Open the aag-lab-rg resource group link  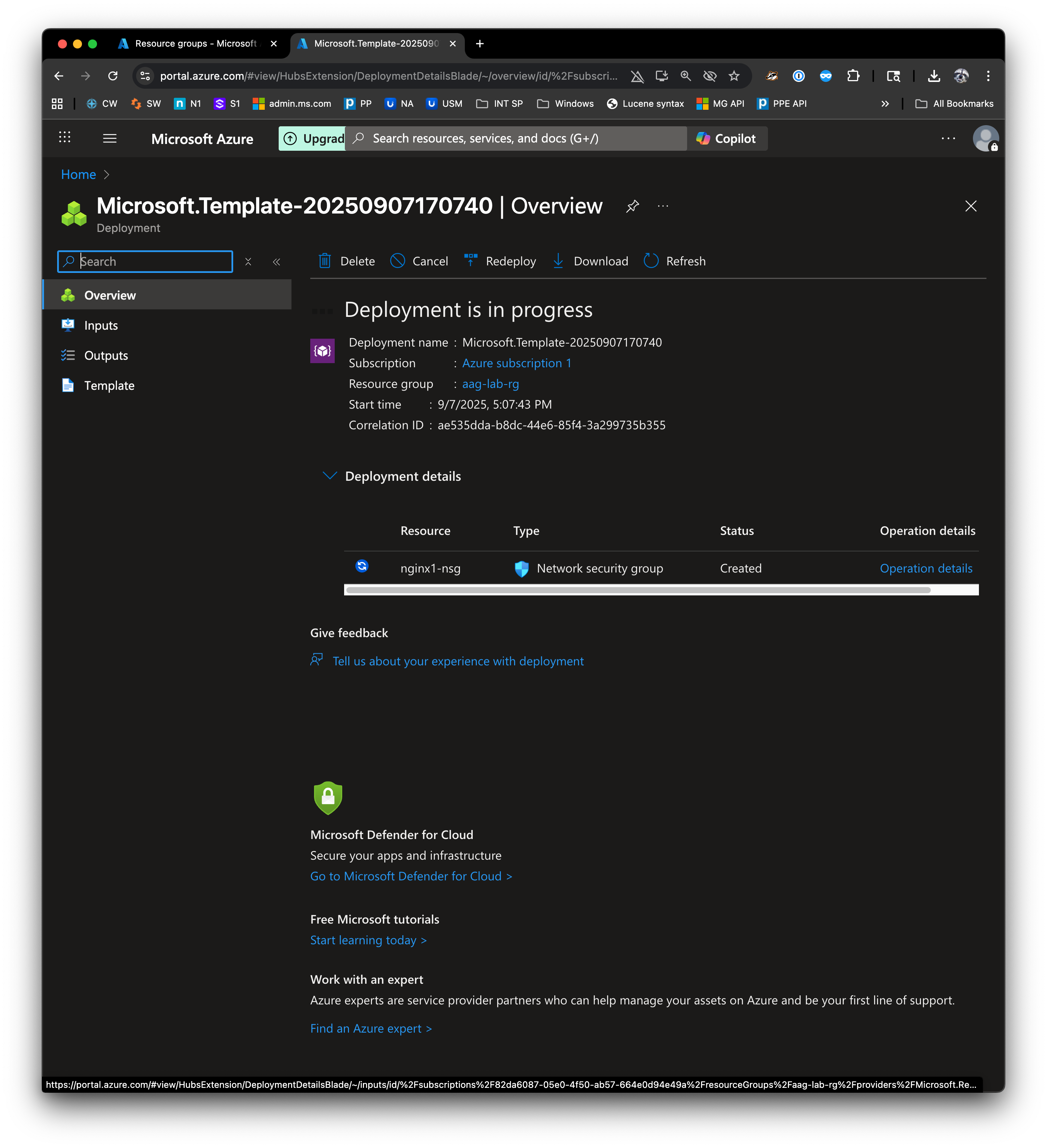click(x=490, y=384)
